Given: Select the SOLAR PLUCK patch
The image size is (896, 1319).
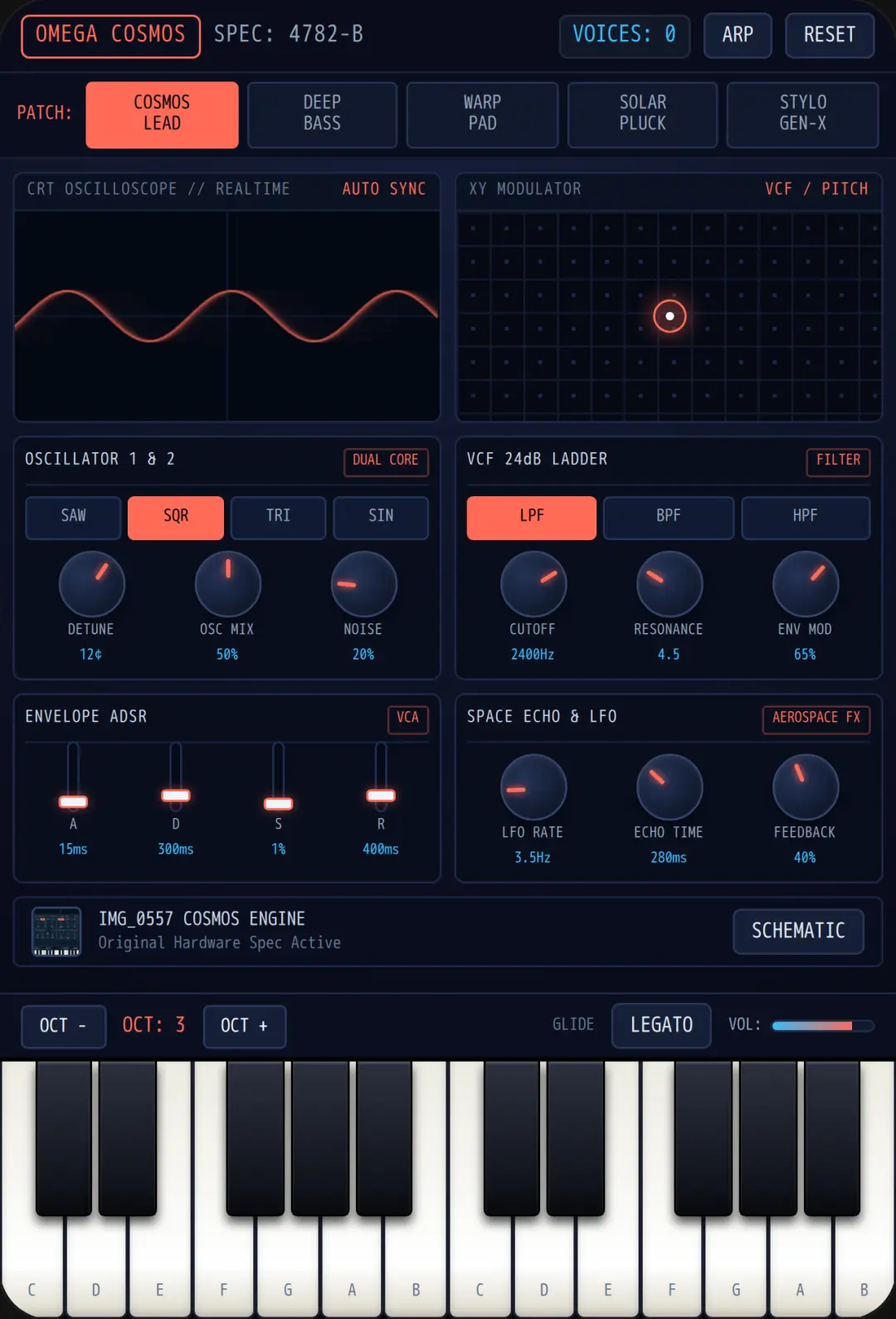Looking at the screenshot, I should 642,114.
